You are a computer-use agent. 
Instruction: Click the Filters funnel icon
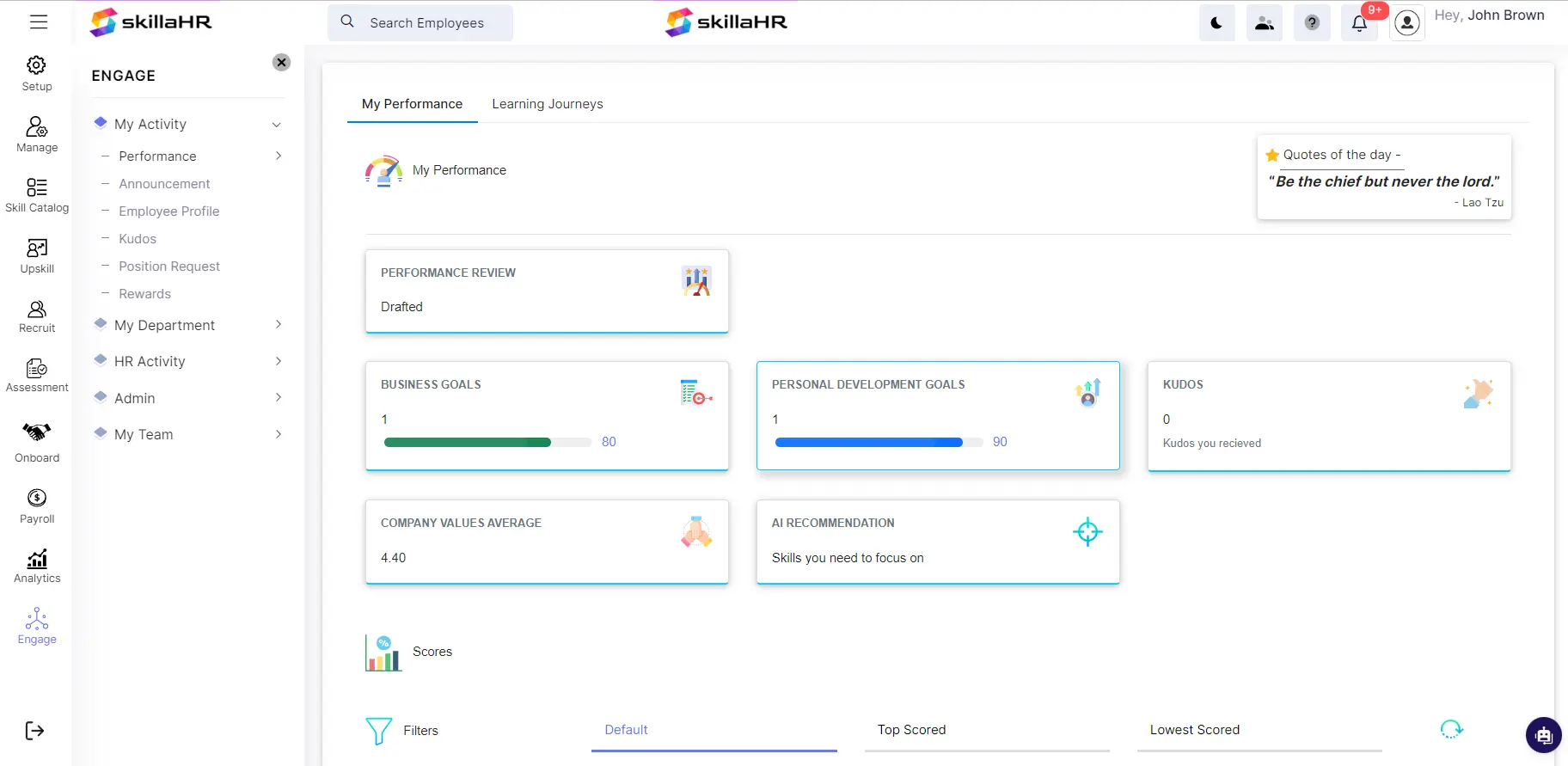pyautogui.click(x=378, y=731)
